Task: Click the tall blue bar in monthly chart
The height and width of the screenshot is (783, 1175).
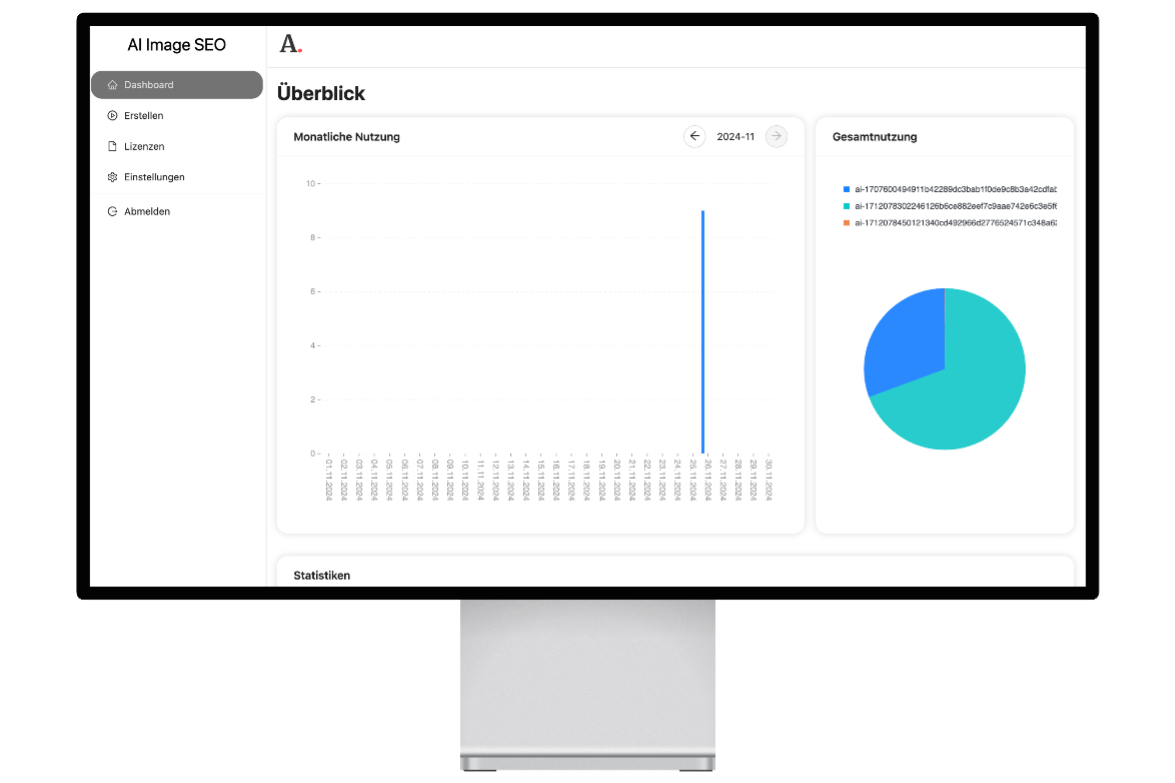Action: tap(703, 330)
